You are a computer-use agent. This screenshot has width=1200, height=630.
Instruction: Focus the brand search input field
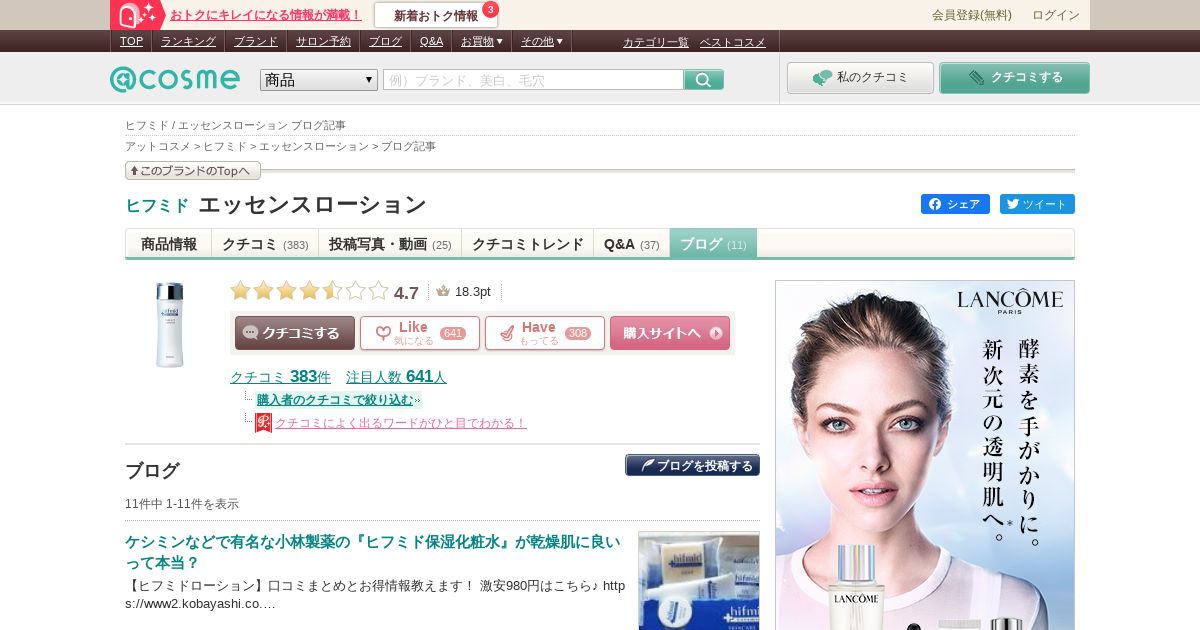tap(533, 80)
